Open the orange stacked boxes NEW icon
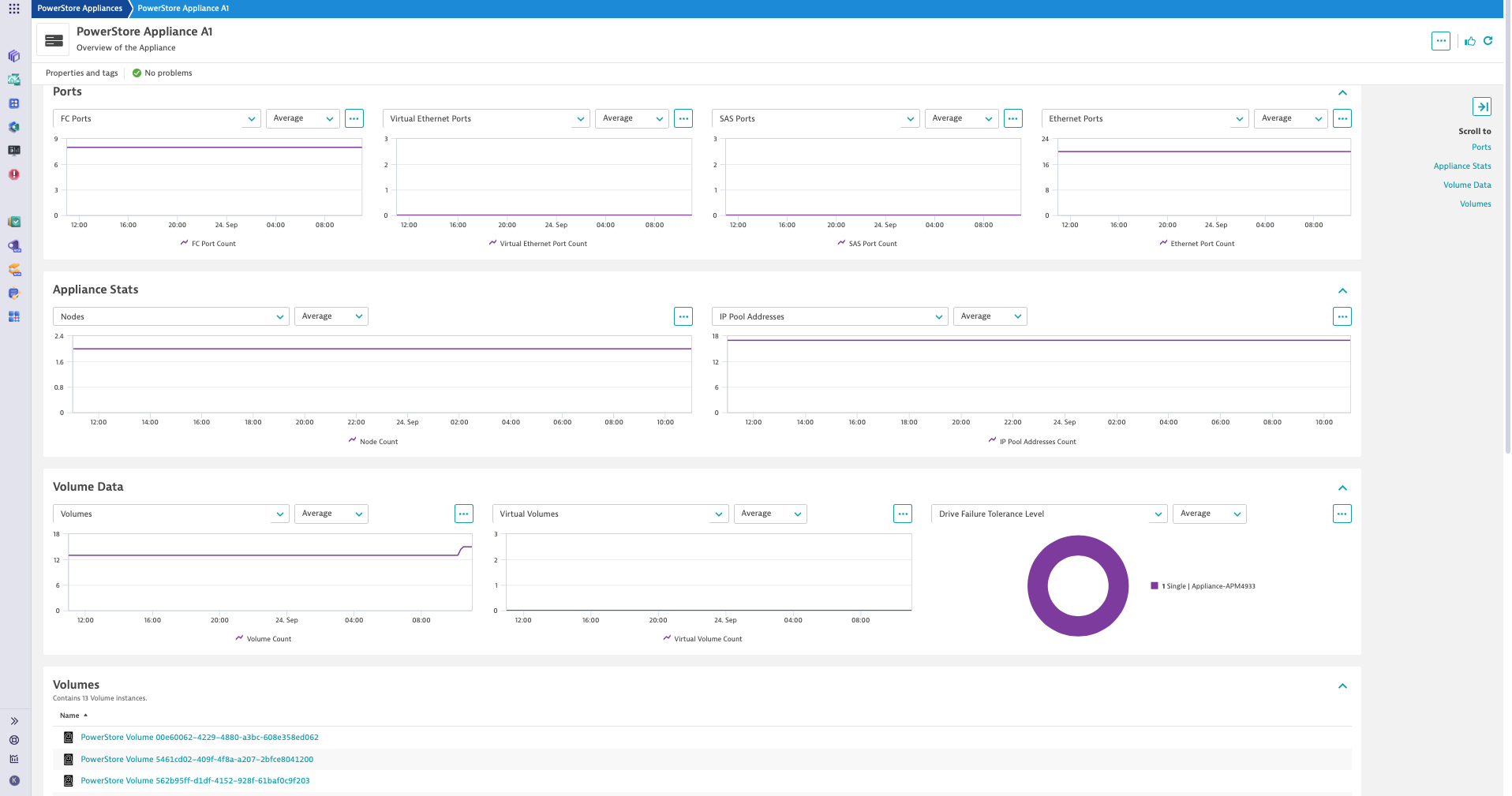Viewport: 1512px width, 796px height. point(14,270)
